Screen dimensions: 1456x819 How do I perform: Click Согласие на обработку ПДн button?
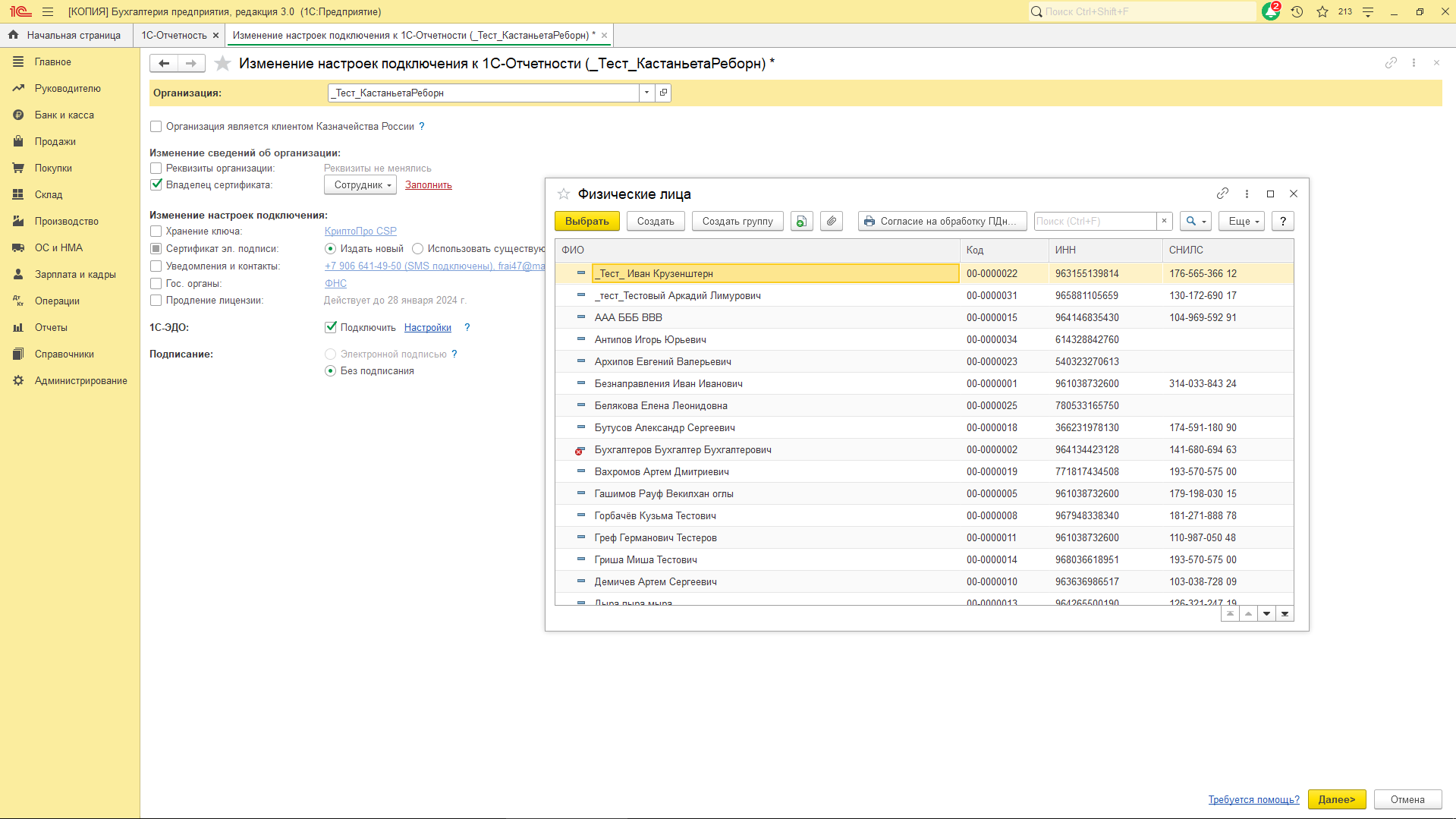pos(942,221)
